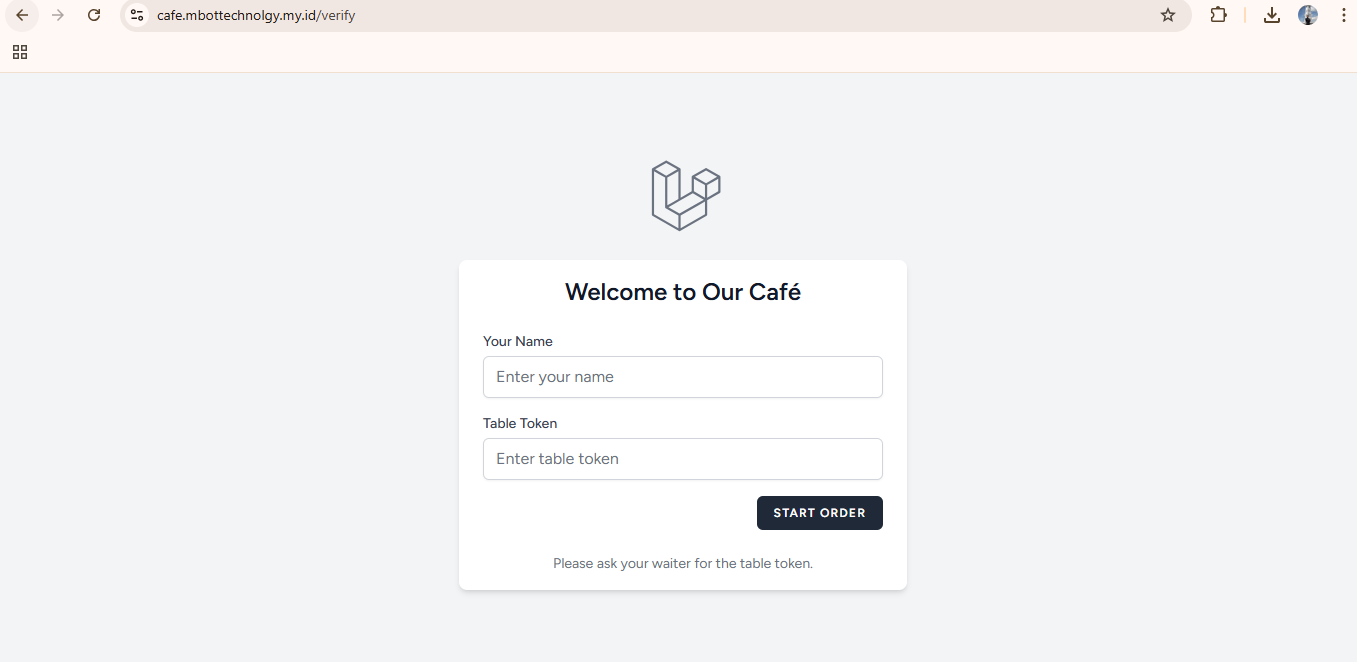Focus the Enter table token field
Viewport: 1357px width, 662px height.
click(x=683, y=458)
